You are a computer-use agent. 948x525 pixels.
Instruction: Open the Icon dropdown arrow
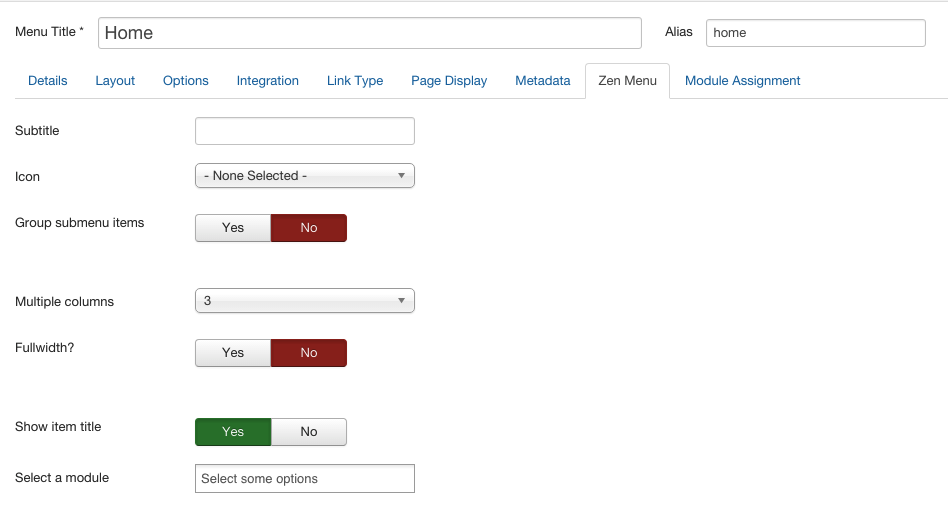[x=401, y=175]
